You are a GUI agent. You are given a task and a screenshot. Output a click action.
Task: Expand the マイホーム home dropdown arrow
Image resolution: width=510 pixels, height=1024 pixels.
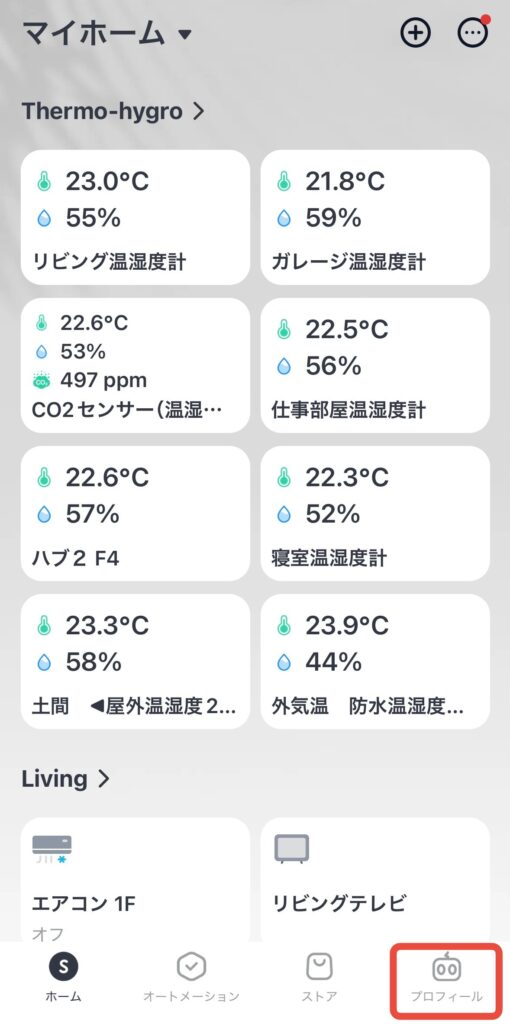[185, 34]
